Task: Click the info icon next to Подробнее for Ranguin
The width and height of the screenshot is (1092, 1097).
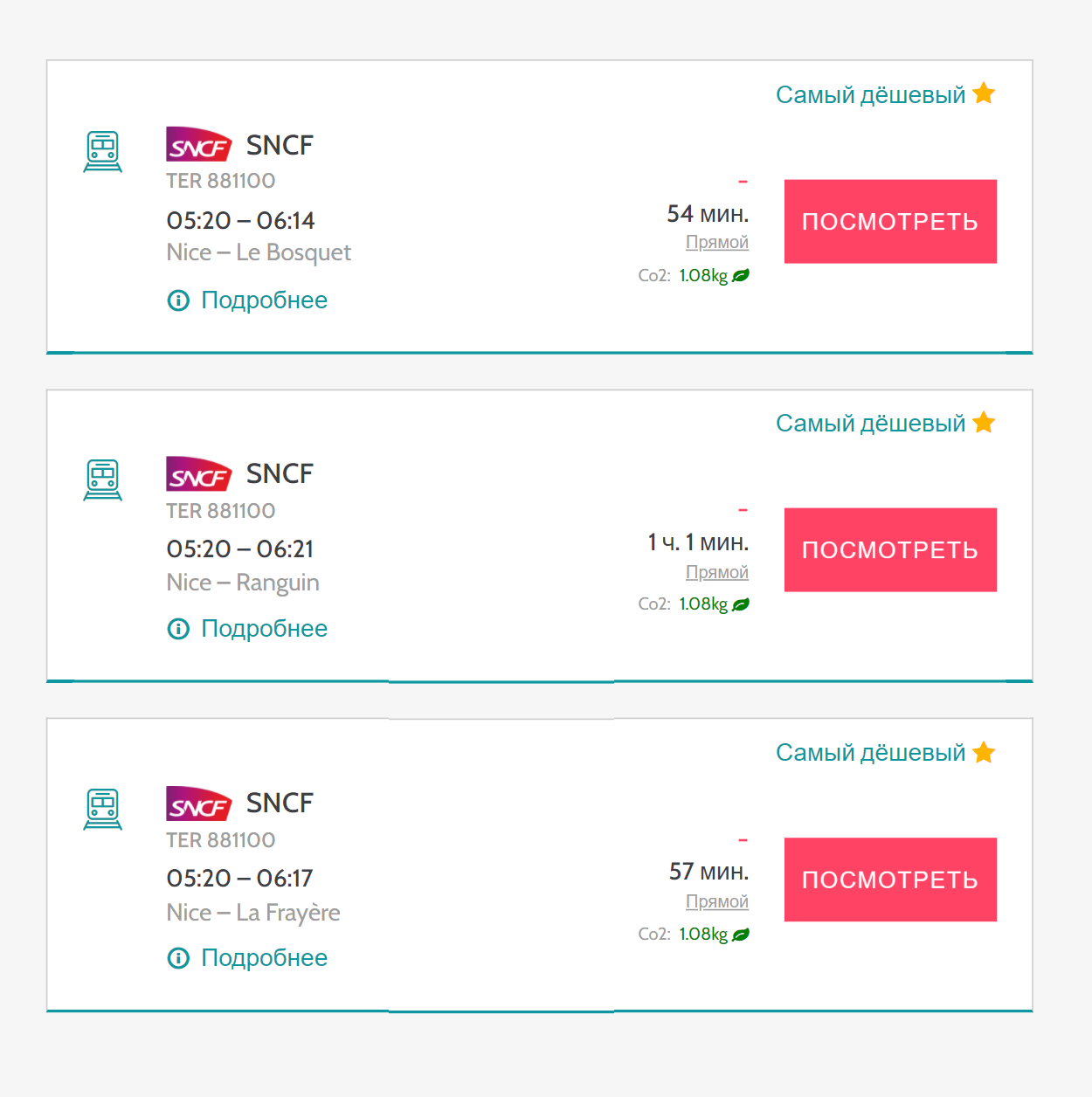Action: pos(178,629)
